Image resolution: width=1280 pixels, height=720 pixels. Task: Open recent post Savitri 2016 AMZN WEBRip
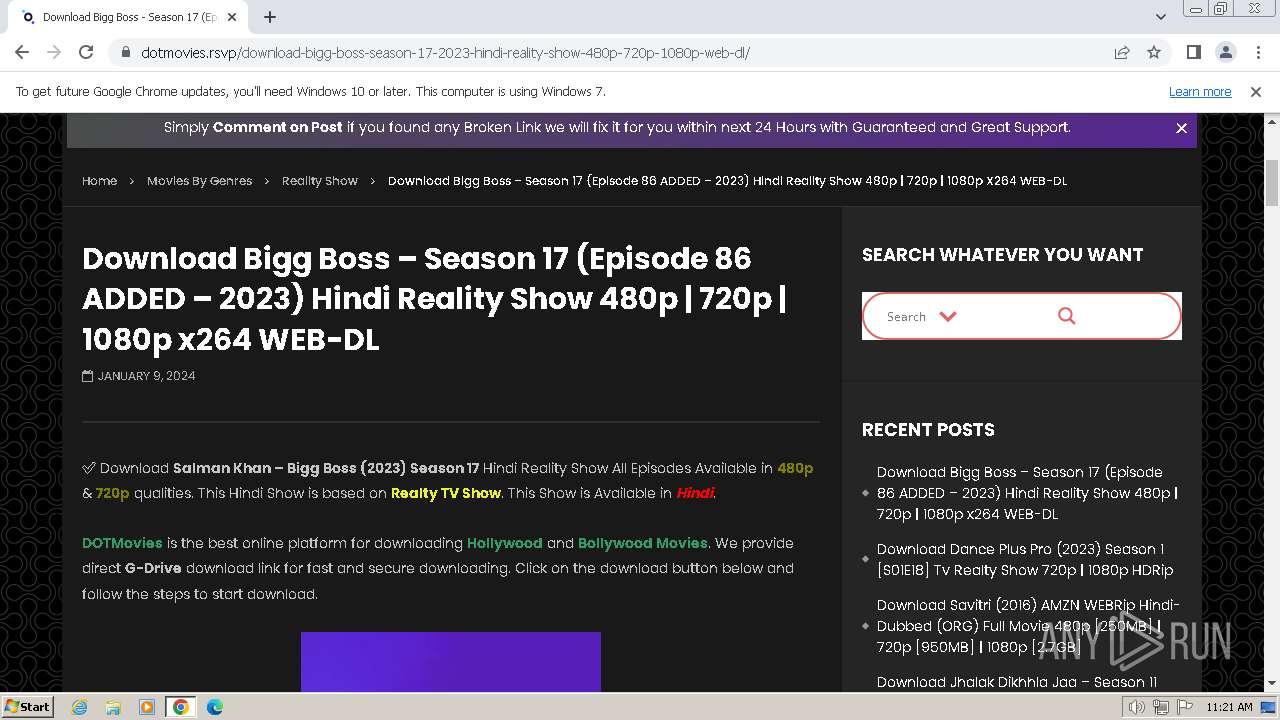[1028, 626]
